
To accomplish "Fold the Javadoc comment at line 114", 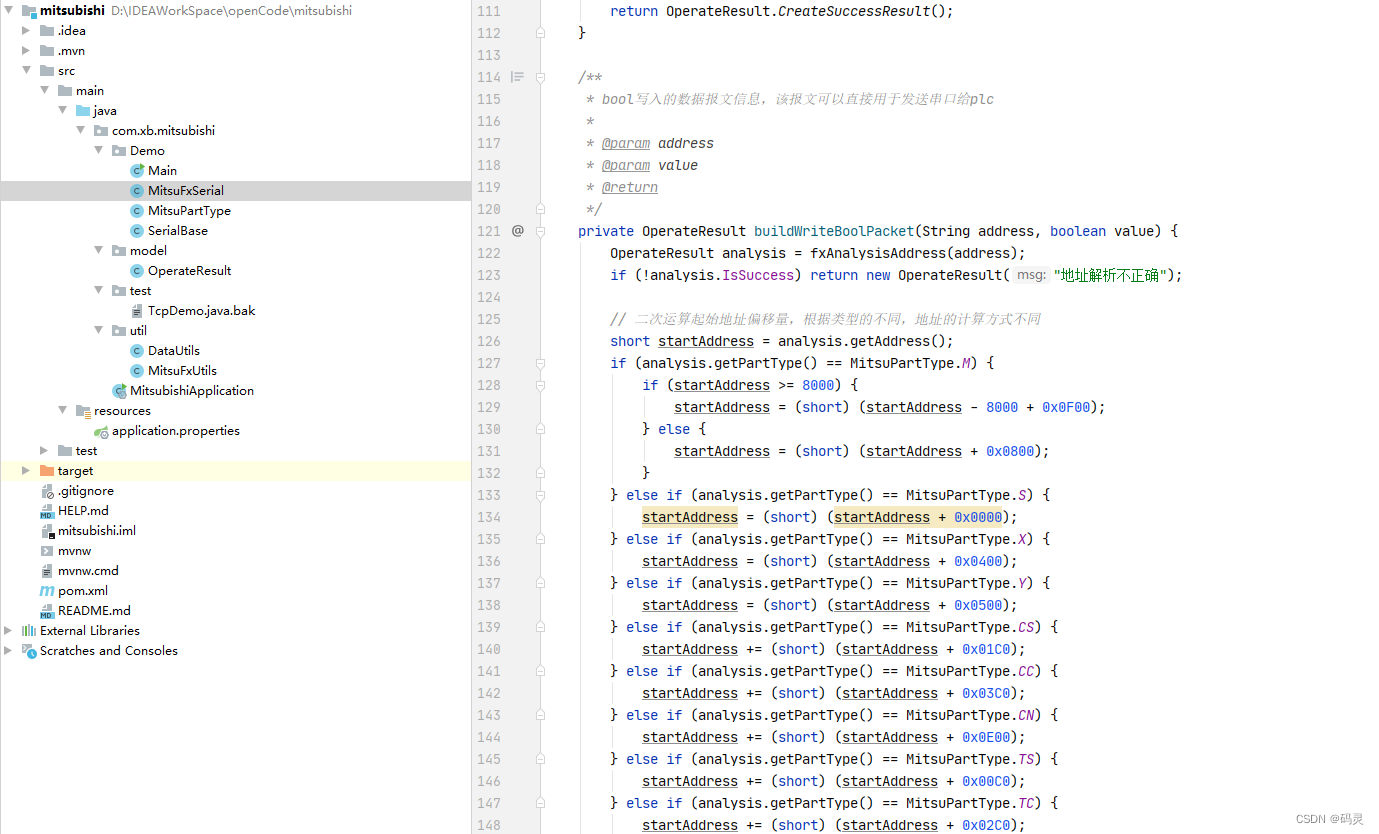I will (x=541, y=77).
